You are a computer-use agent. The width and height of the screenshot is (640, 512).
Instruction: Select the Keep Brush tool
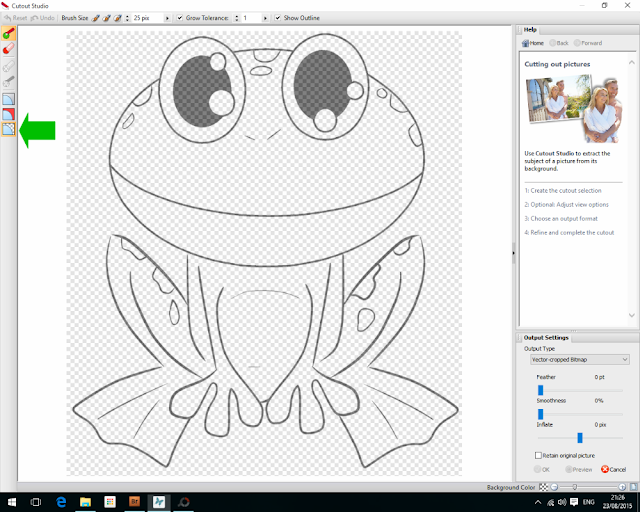(x=9, y=33)
